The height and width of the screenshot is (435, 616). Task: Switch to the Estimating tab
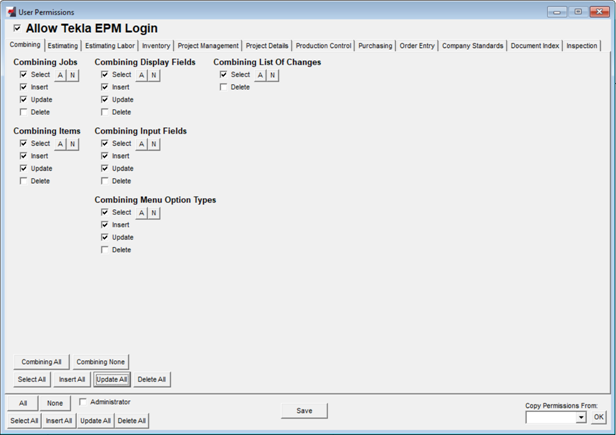point(63,46)
